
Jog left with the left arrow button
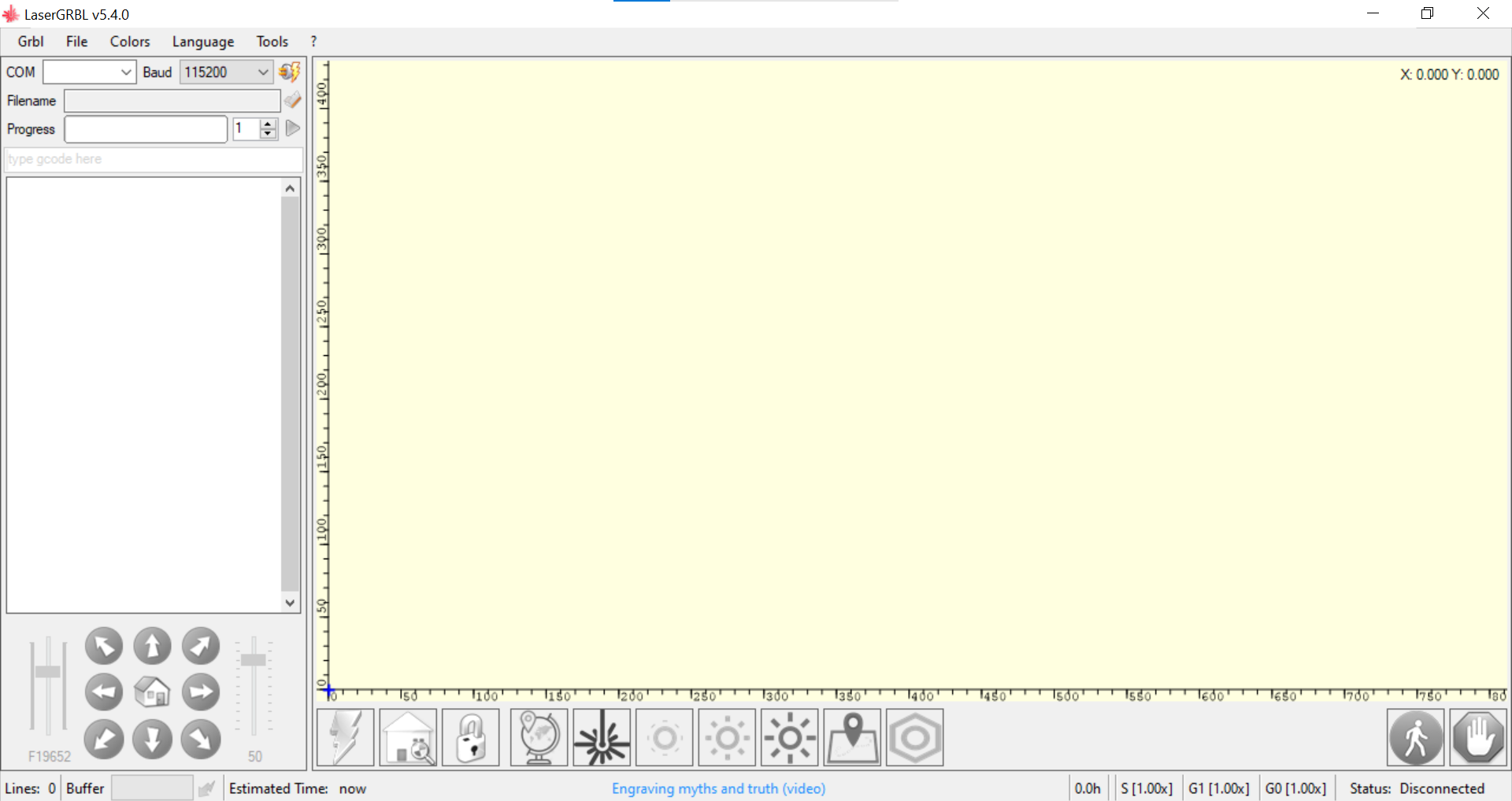point(104,692)
